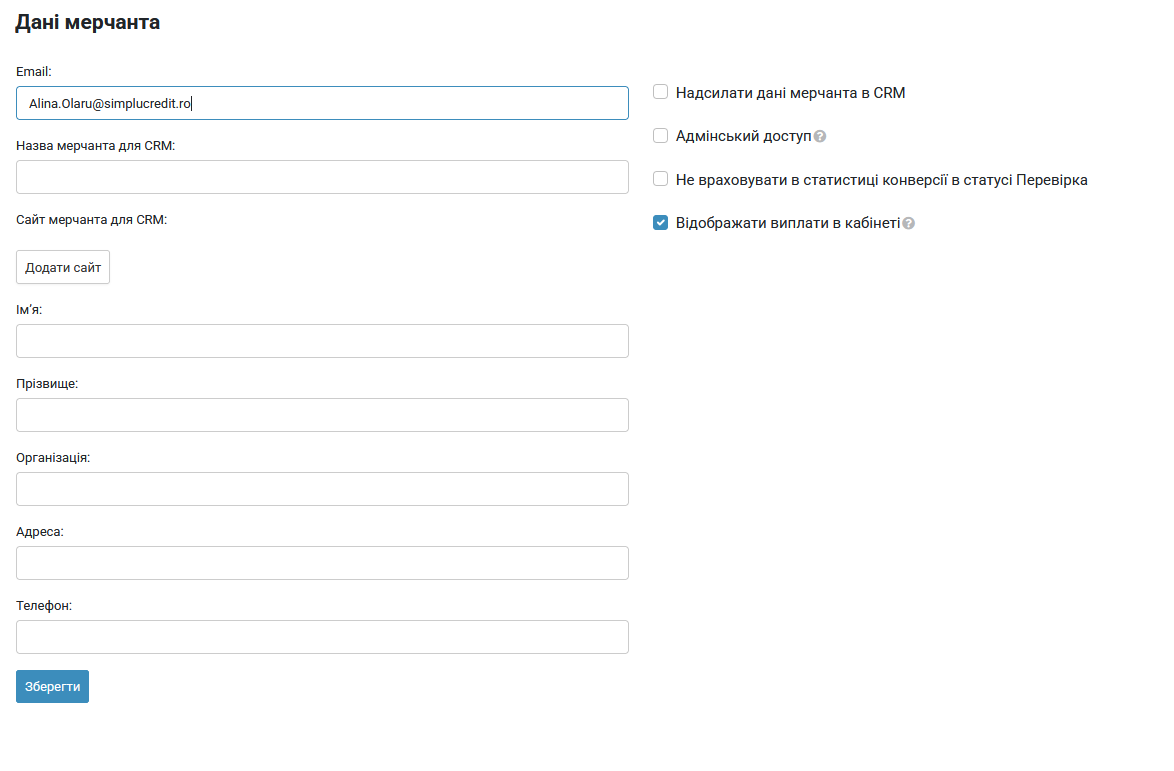Image resolution: width=1174 pixels, height=771 pixels.
Task: Enable Надсилати дані мерчанта в CRM checkbox
Action: (660, 92)
